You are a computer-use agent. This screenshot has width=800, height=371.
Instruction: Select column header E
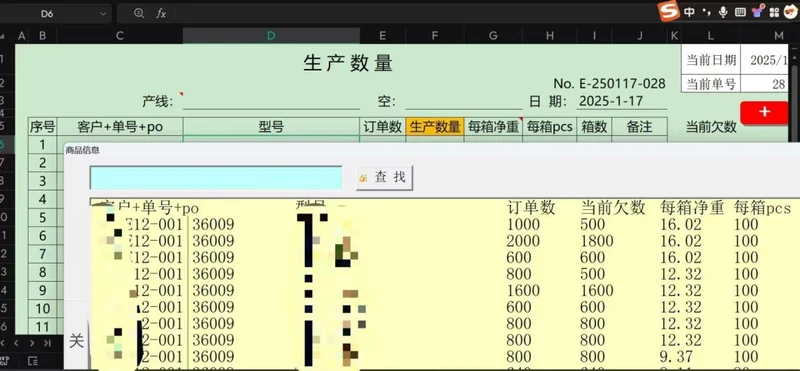[383, 35]
